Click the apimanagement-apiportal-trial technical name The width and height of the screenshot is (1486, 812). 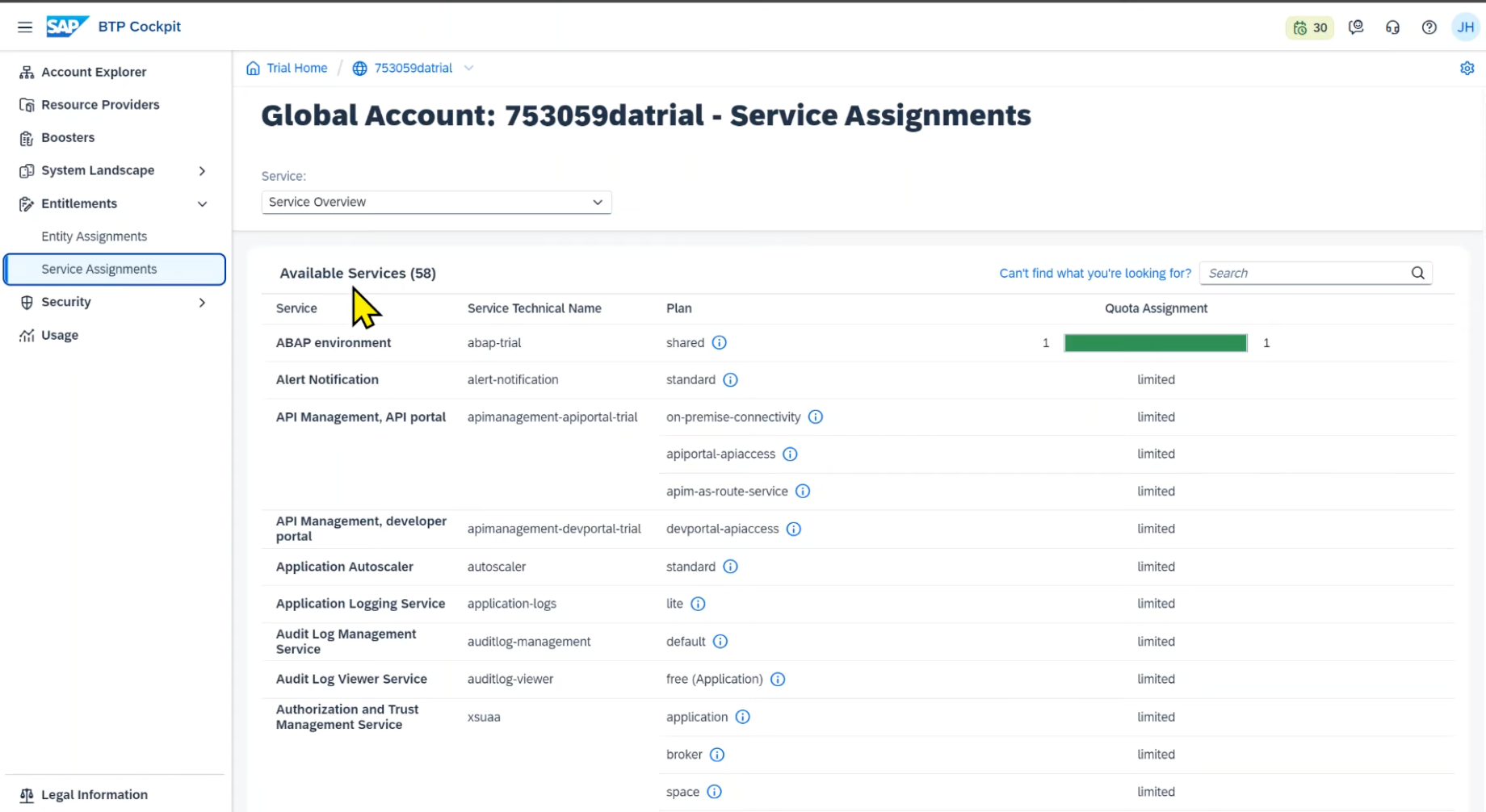pyautogui.click(x=552, y=417)
